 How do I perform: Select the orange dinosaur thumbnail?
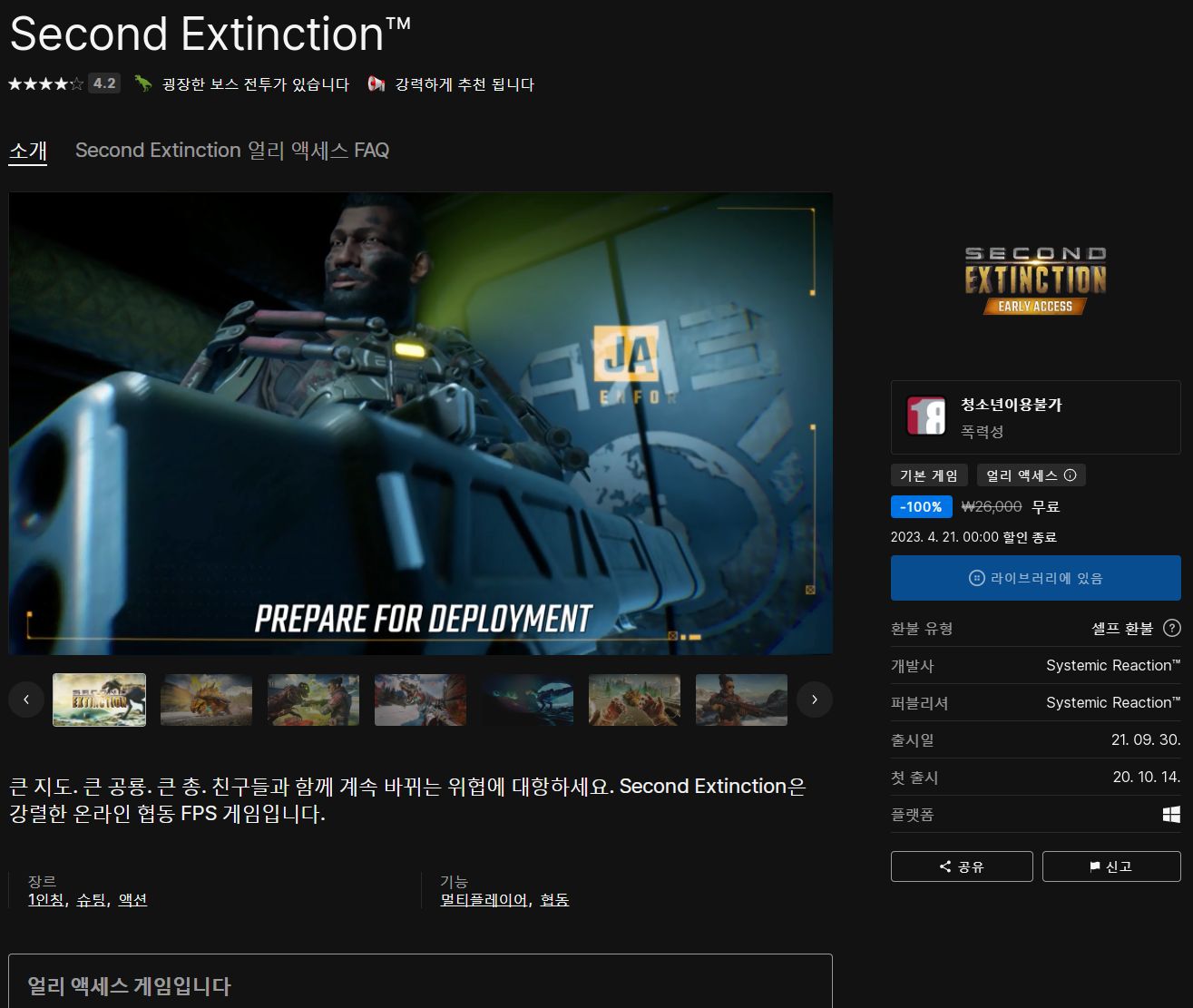tap(207, 700)
